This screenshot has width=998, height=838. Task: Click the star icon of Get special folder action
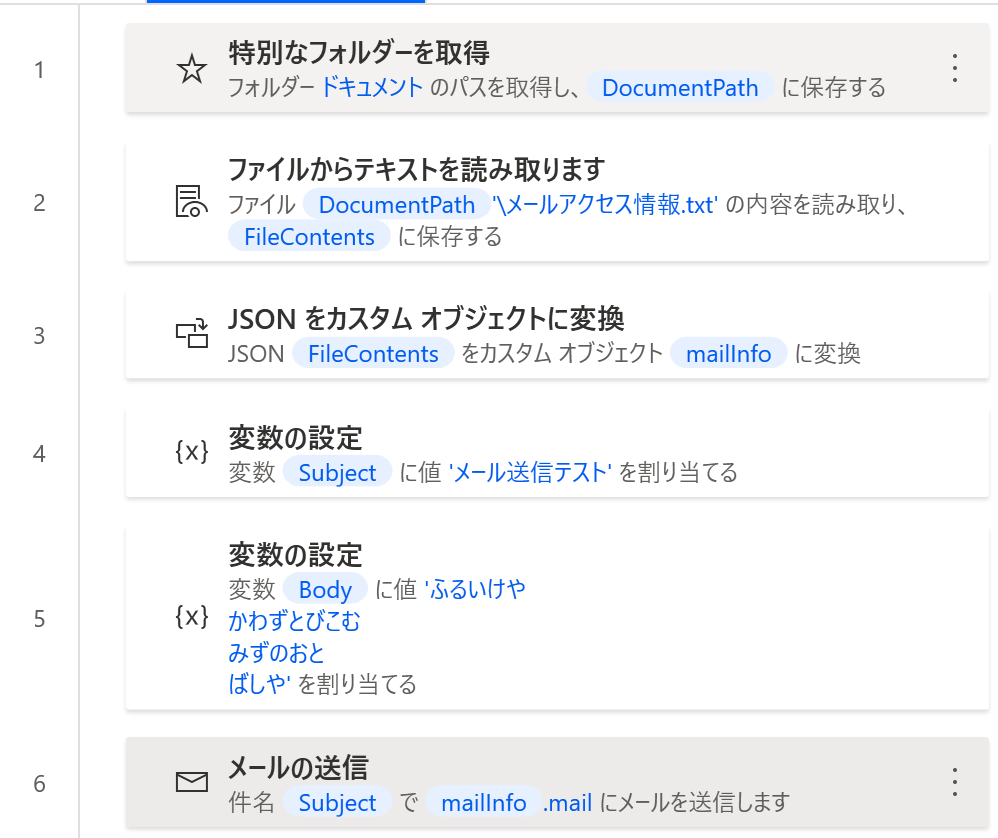192,69
